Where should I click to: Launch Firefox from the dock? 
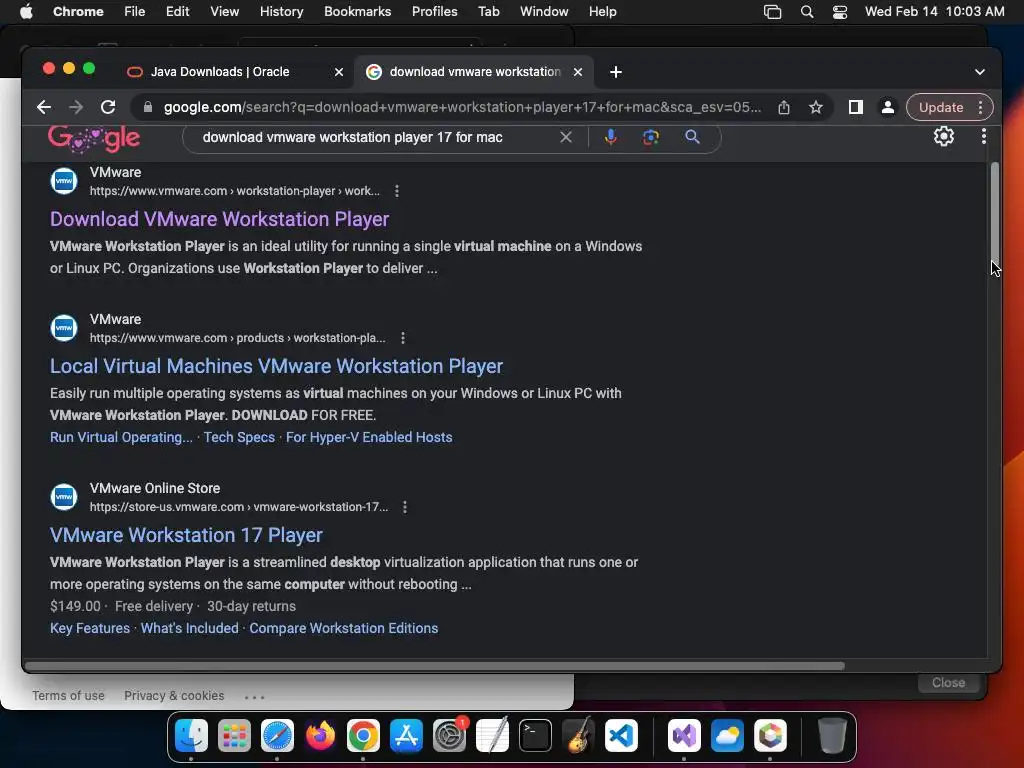(x=321, y=736)
